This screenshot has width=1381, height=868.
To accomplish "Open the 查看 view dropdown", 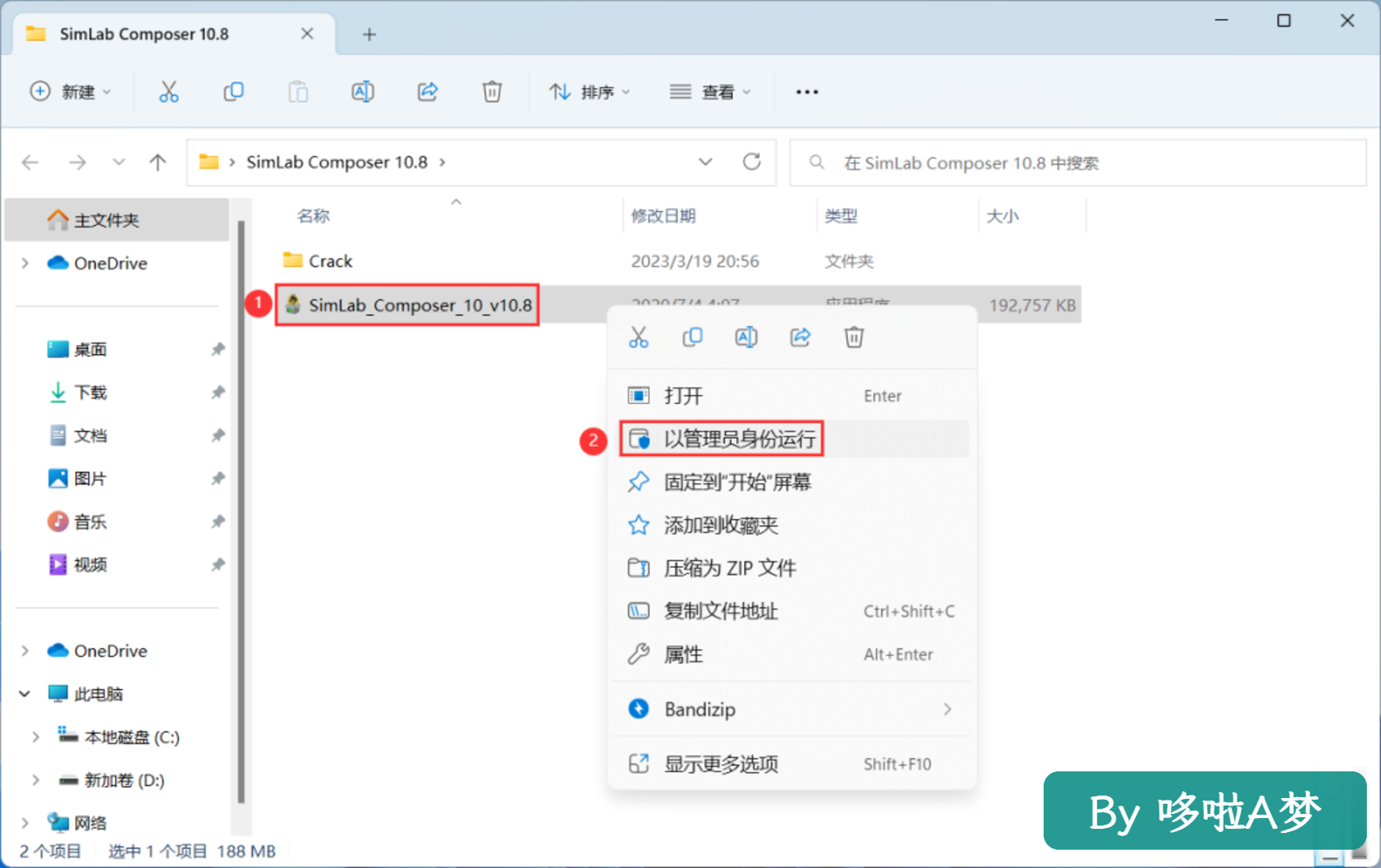I will click(710, 92).
